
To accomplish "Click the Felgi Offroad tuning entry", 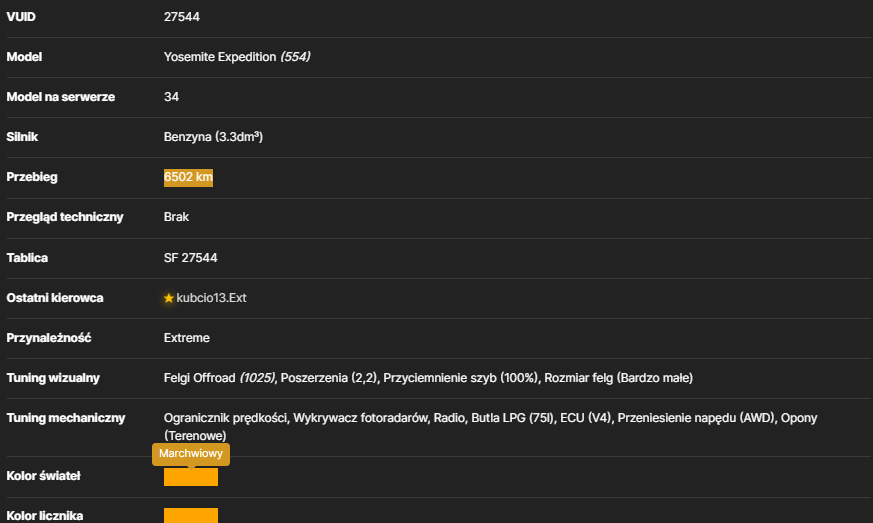I will tap(219, 378).
